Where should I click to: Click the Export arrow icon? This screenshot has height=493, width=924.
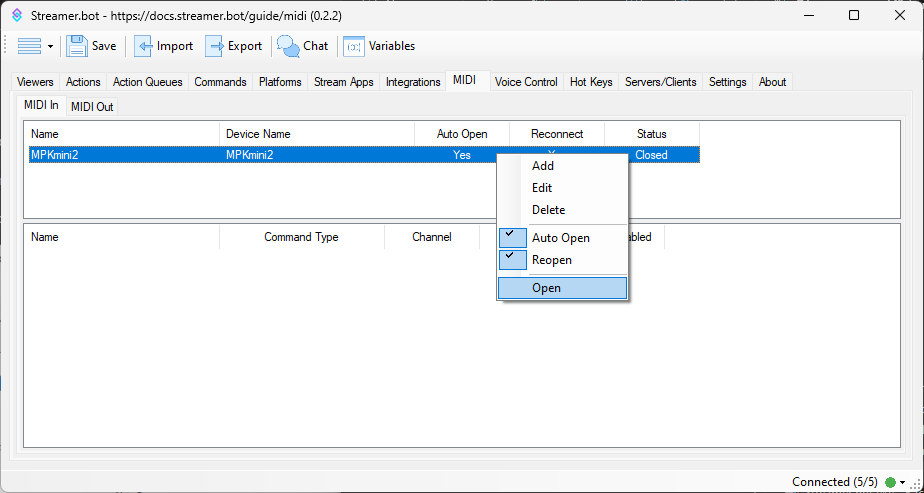pos(215,46)
